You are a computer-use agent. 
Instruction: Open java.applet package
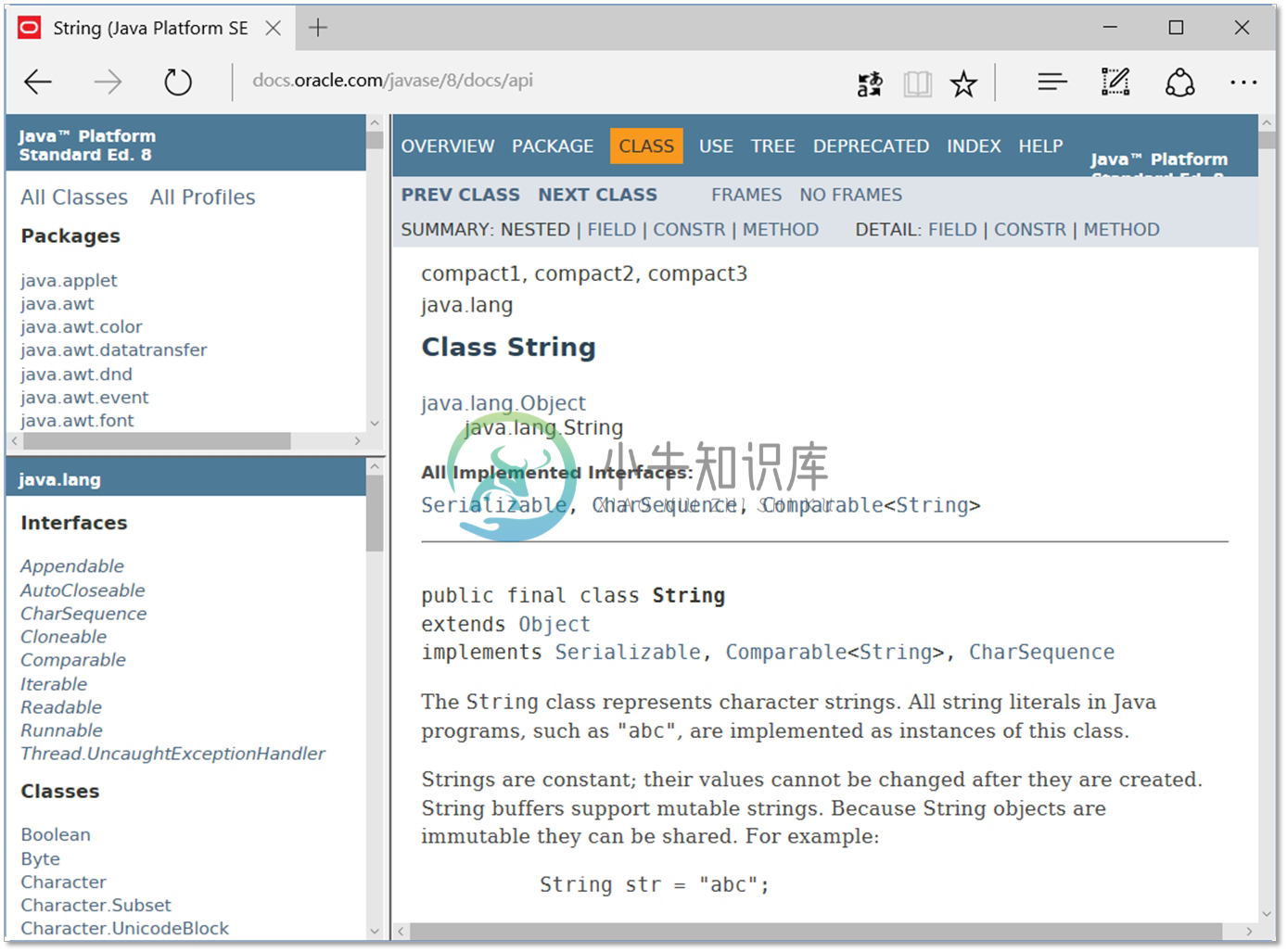pyautogui.click(x=69, y=281)
